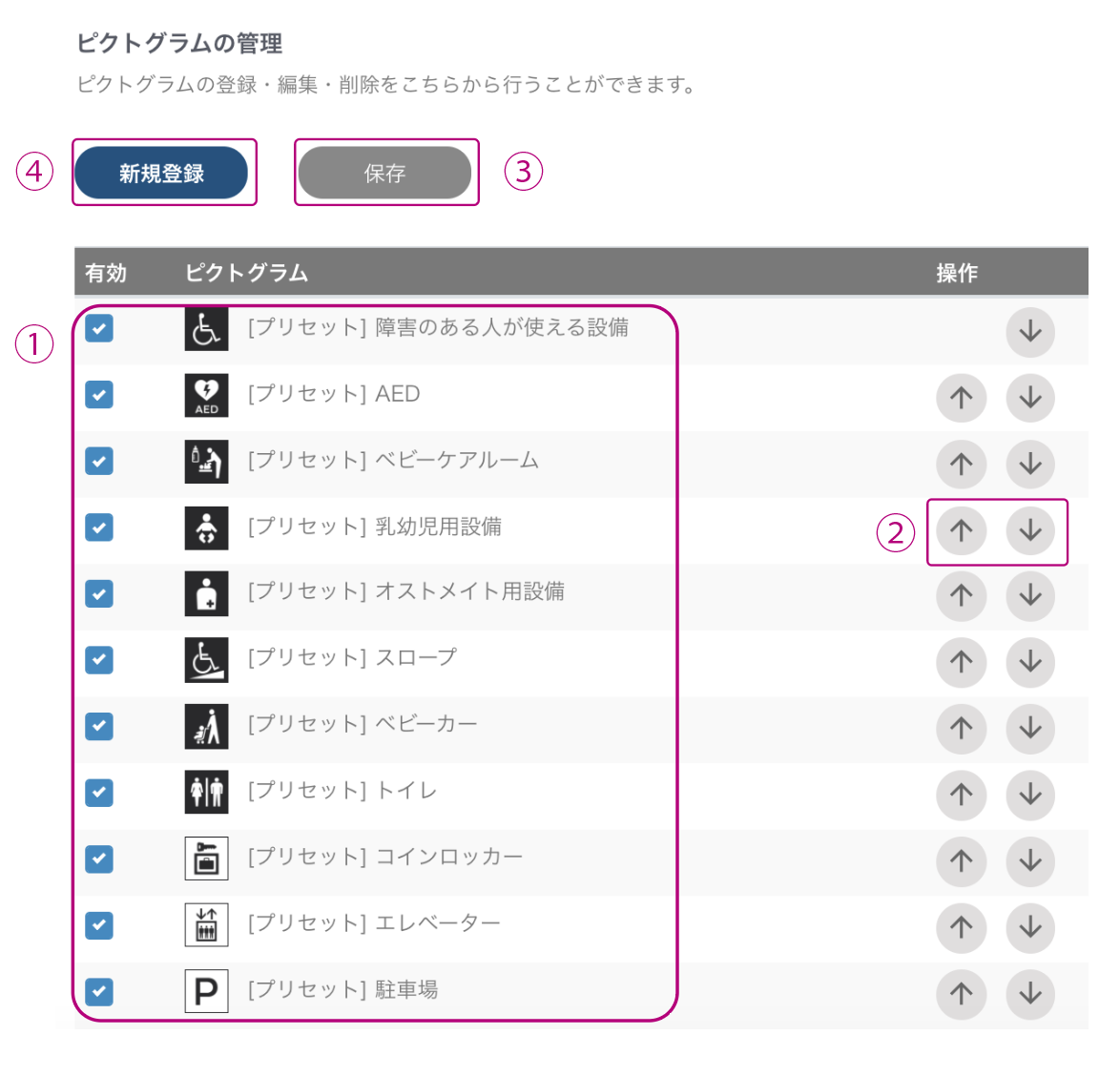
Task: Click the AED pictogram thumbnail
Action: tap(206, 395)
